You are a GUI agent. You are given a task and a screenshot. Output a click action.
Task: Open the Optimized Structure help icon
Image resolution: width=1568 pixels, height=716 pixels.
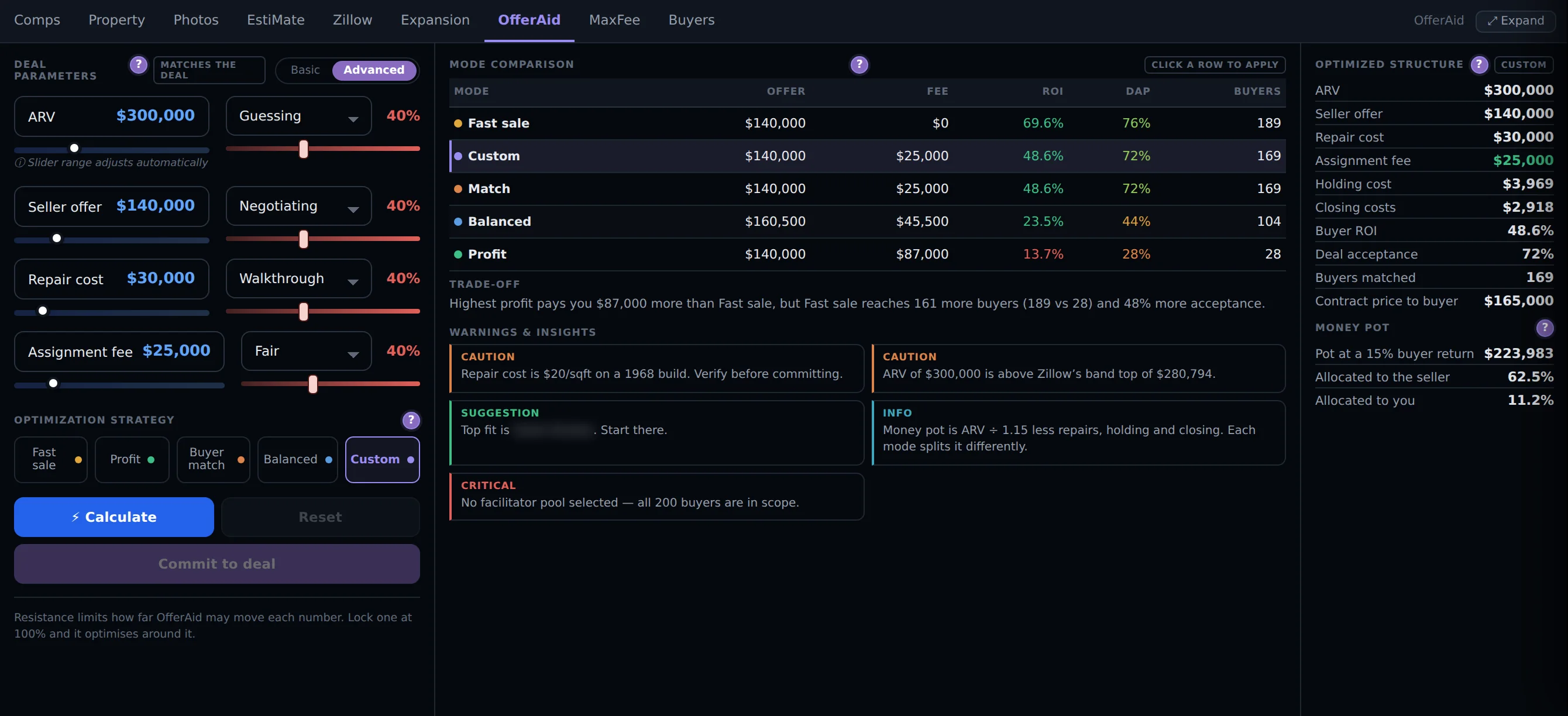point(1479,64)
